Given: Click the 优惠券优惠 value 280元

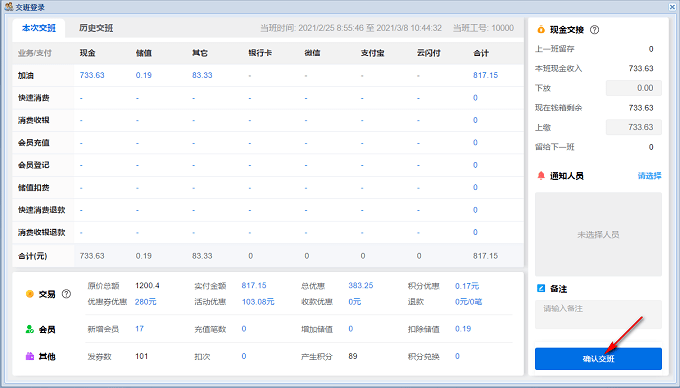Looking at the screenshot, I should coord(145,302).
